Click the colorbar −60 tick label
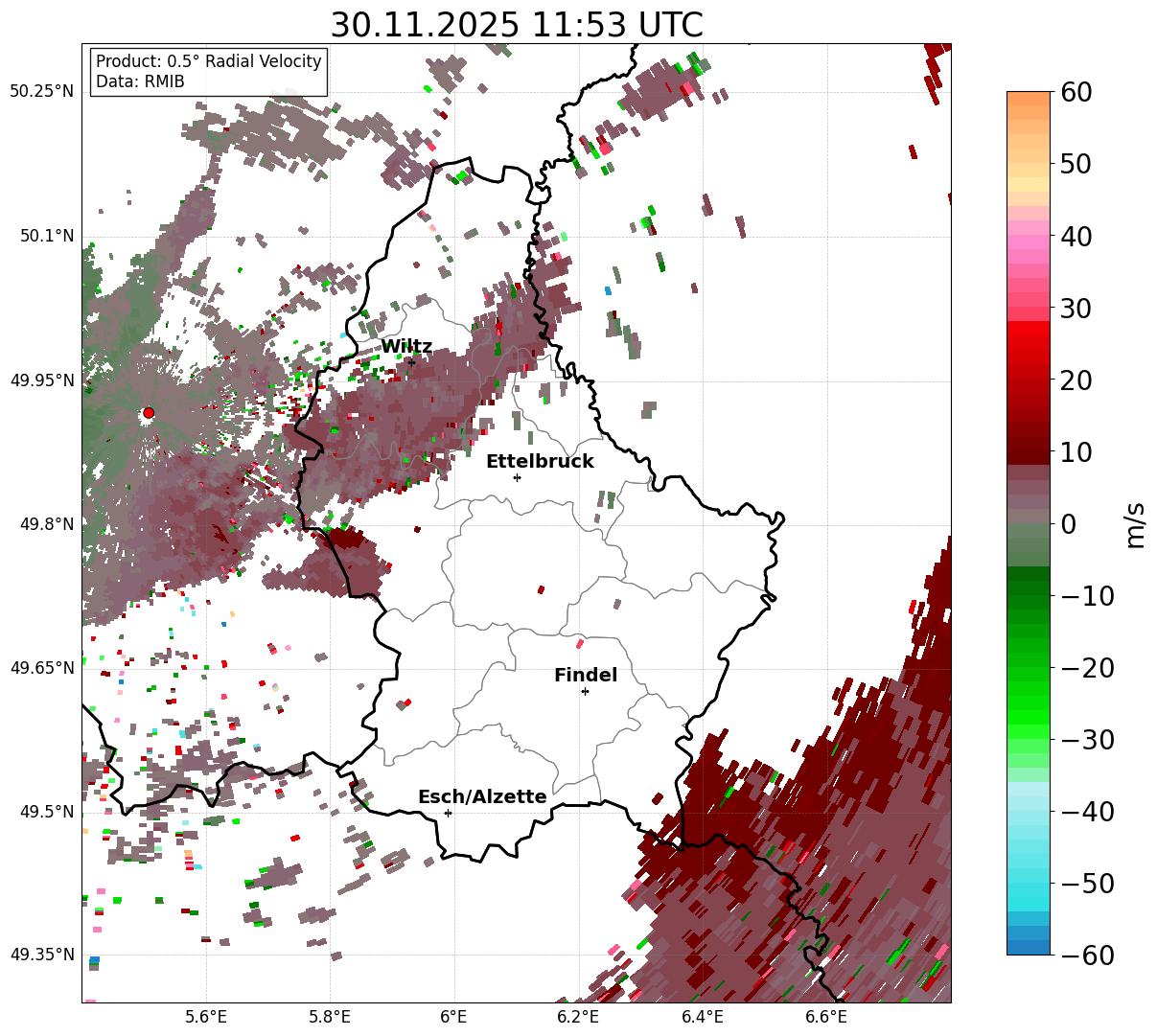 point(1087,955)
